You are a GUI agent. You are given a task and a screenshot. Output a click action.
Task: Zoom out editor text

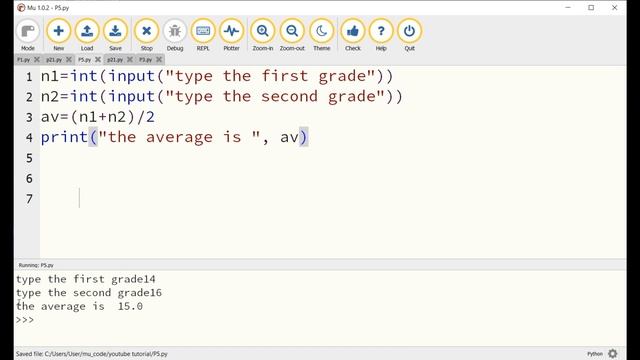(x=292, y=35)
